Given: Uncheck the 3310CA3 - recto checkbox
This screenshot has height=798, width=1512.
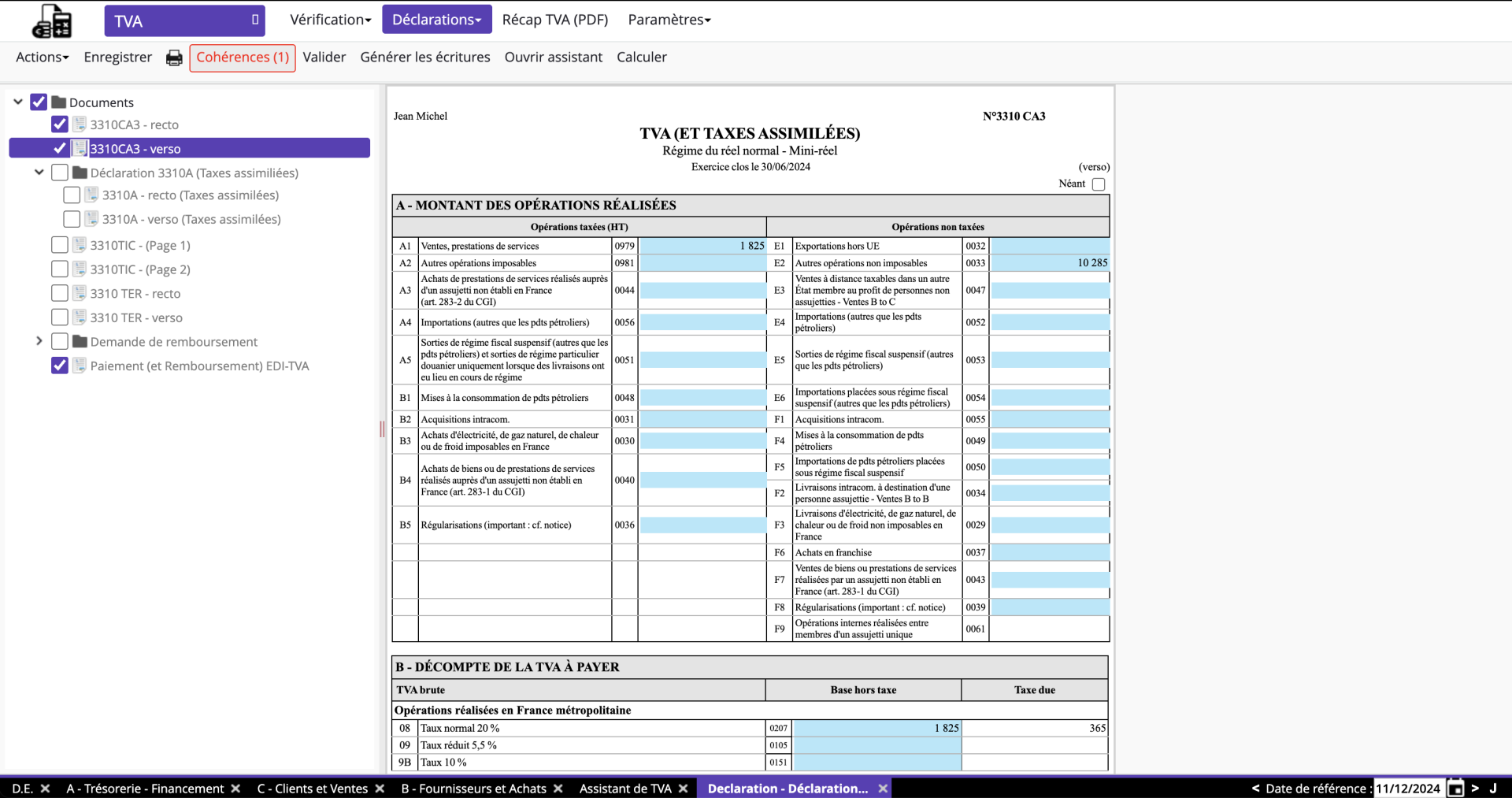Looking at the screenshot, I should click(60, 124).
